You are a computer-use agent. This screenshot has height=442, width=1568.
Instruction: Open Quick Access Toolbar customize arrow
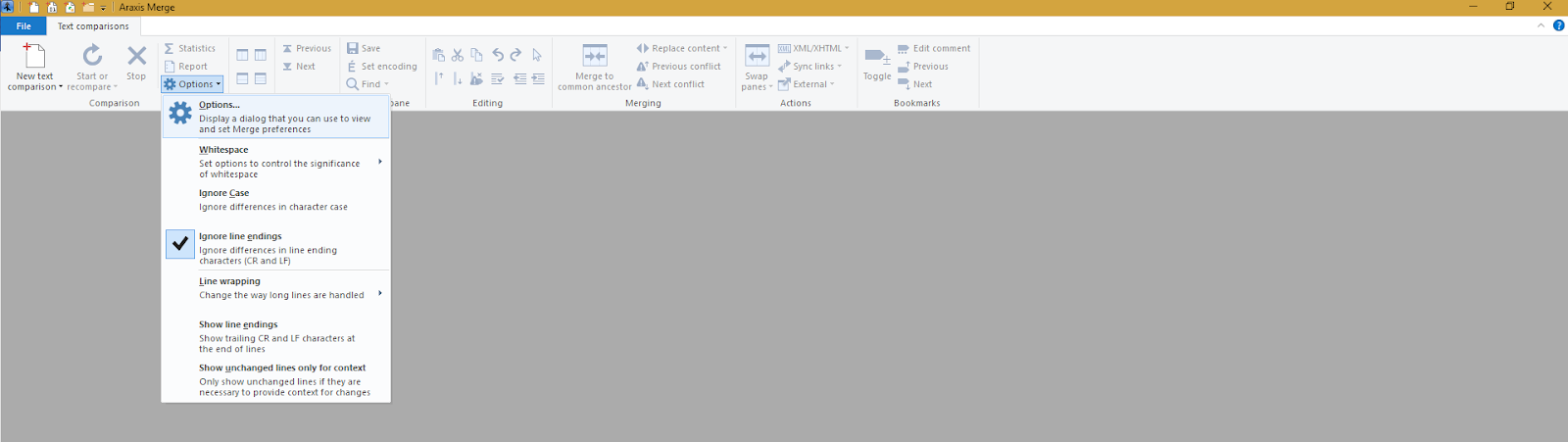tap(104, 8)
